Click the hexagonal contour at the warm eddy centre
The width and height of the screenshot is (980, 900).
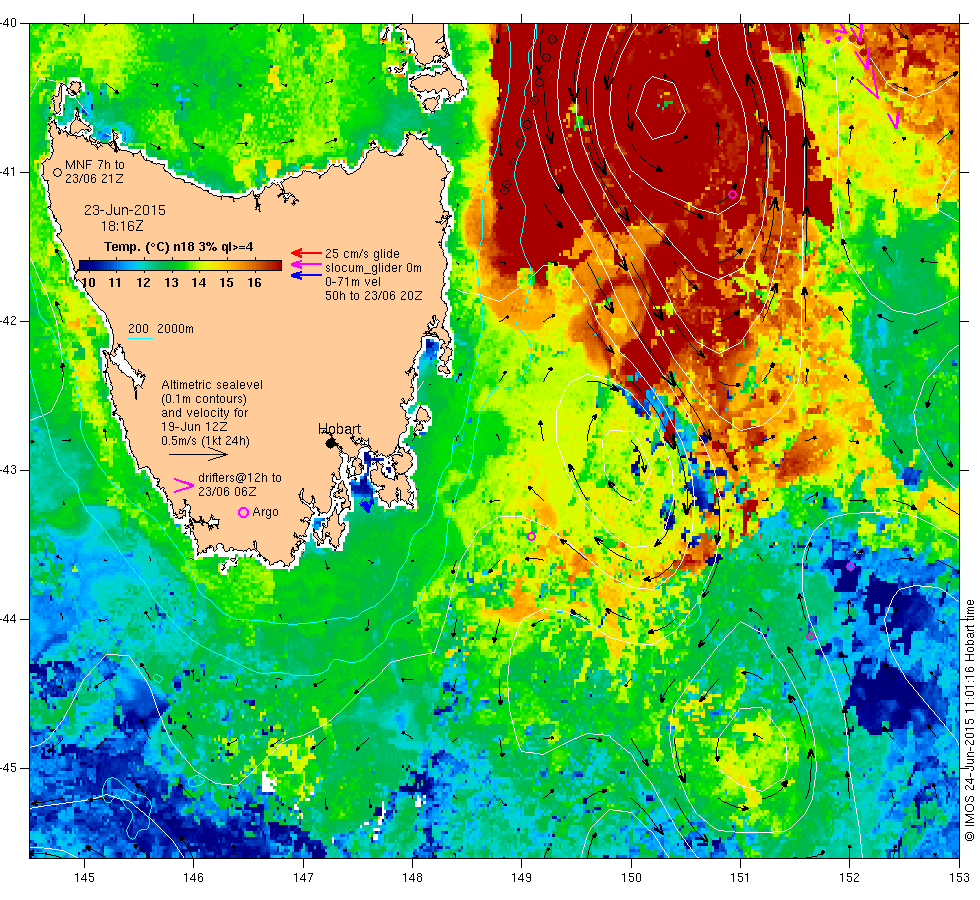661,108
